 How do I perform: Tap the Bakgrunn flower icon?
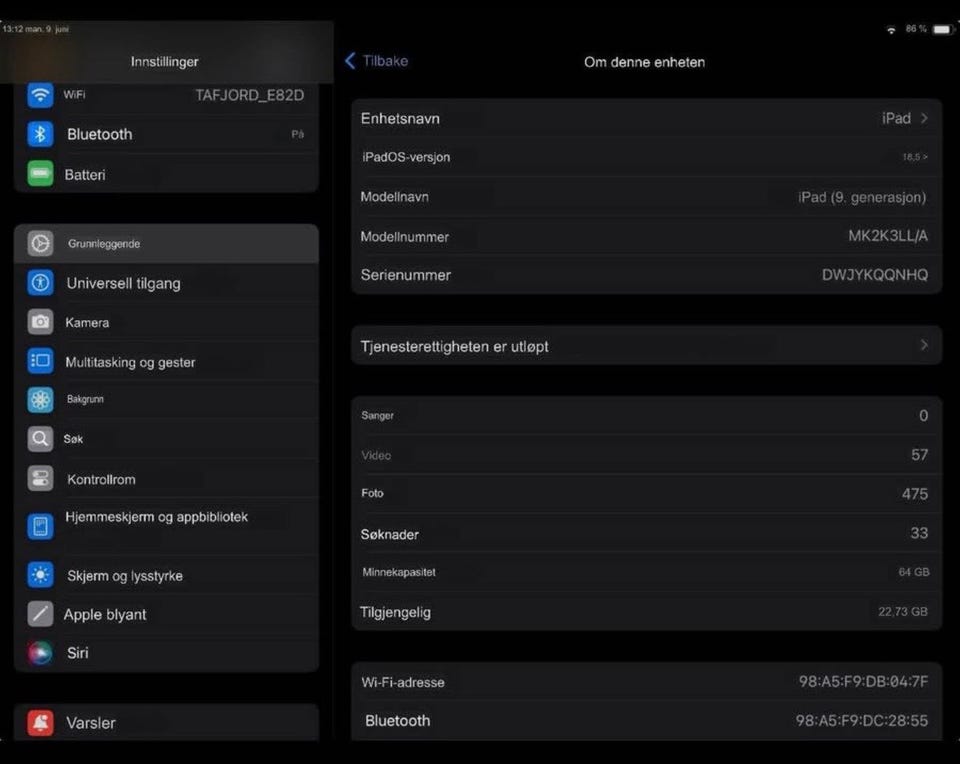(40, 400)
